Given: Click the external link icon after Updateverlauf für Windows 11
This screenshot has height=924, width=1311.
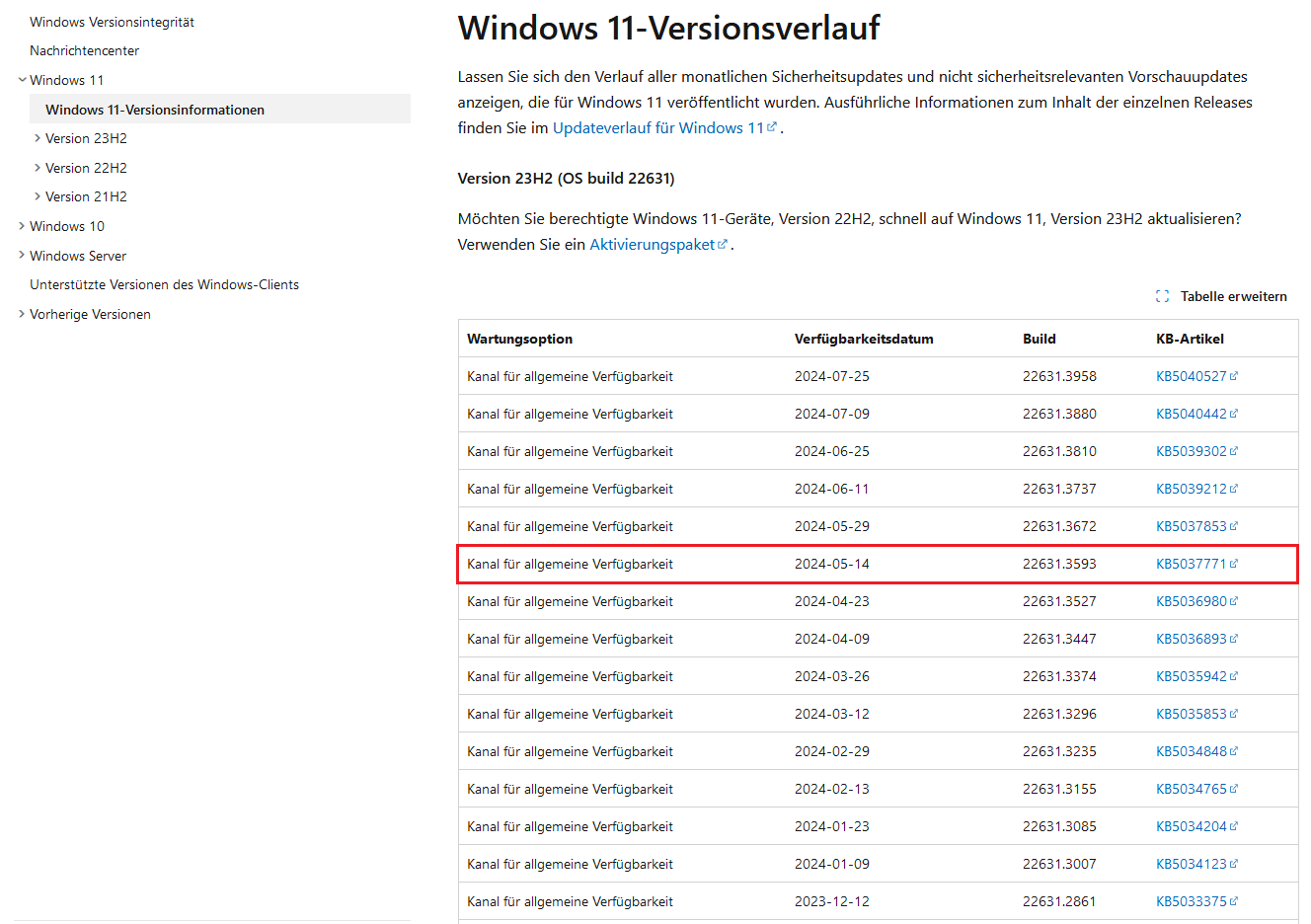Looking at the screenshot, I should point(772,126).
